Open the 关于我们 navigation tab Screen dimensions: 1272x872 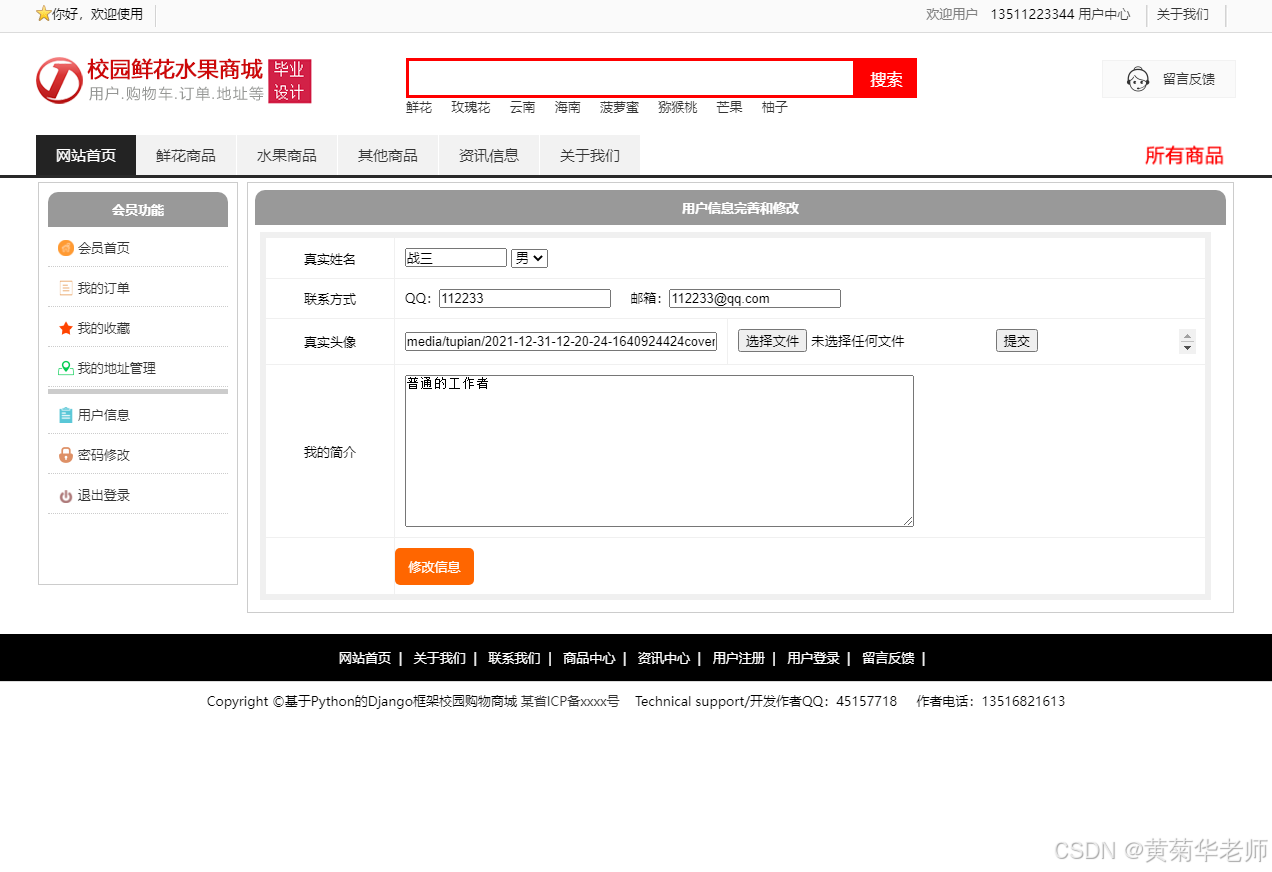590,155
